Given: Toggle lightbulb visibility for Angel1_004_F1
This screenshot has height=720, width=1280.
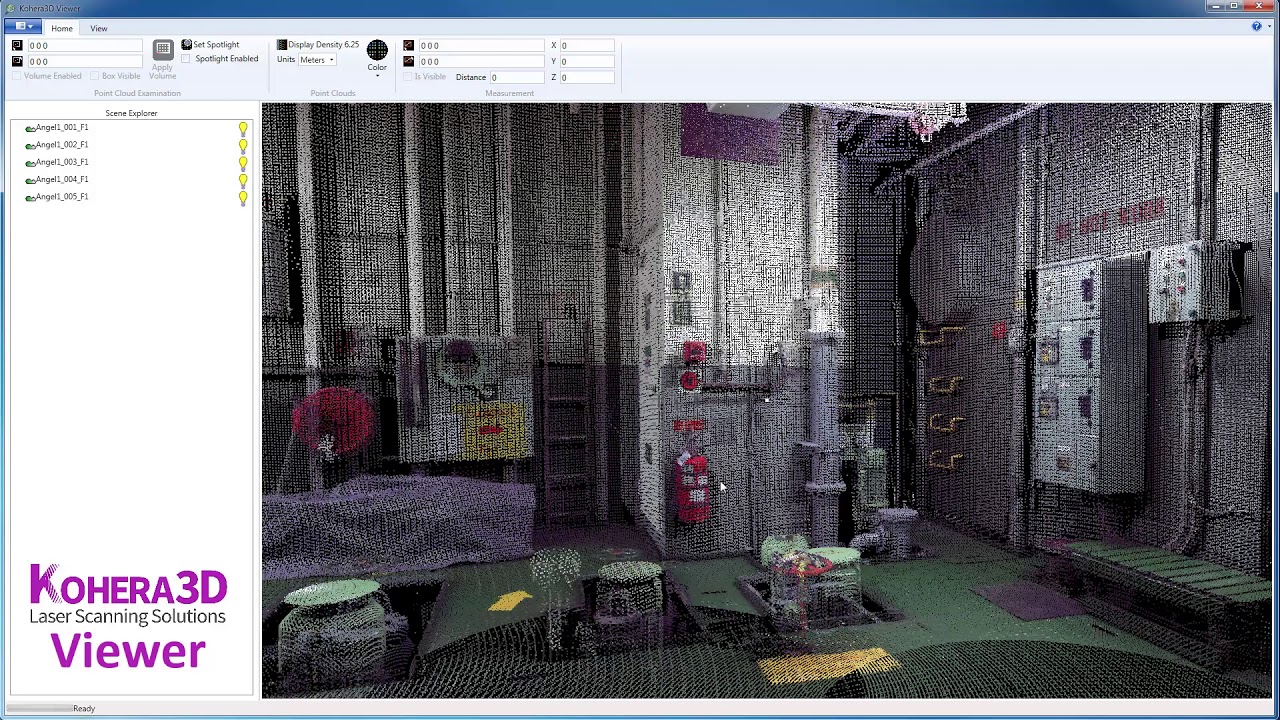Looking at the screenshot, I should tap(243, 181).
